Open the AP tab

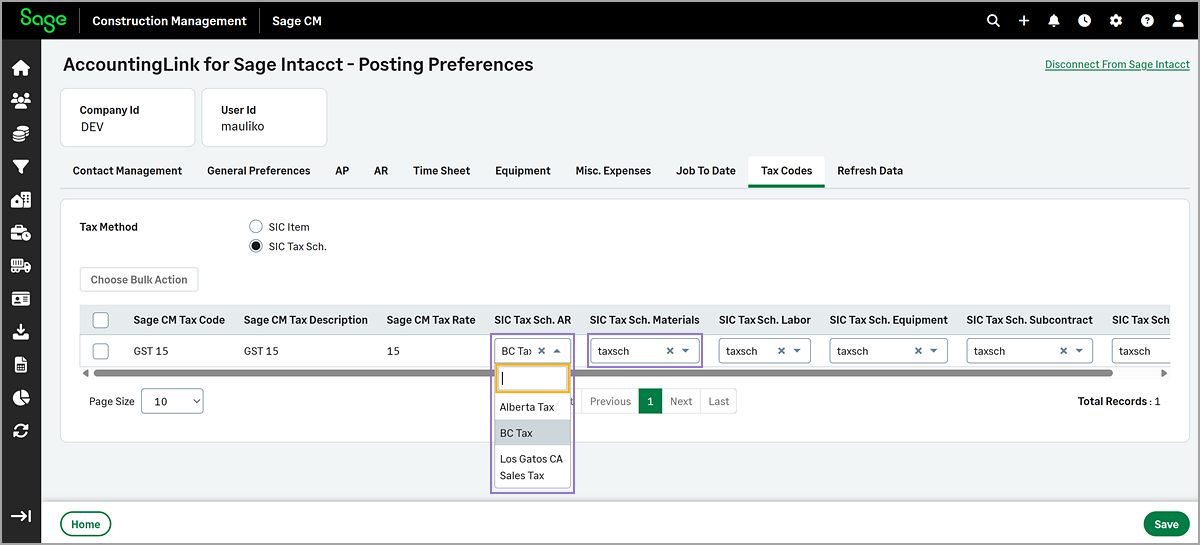point(342,171)
